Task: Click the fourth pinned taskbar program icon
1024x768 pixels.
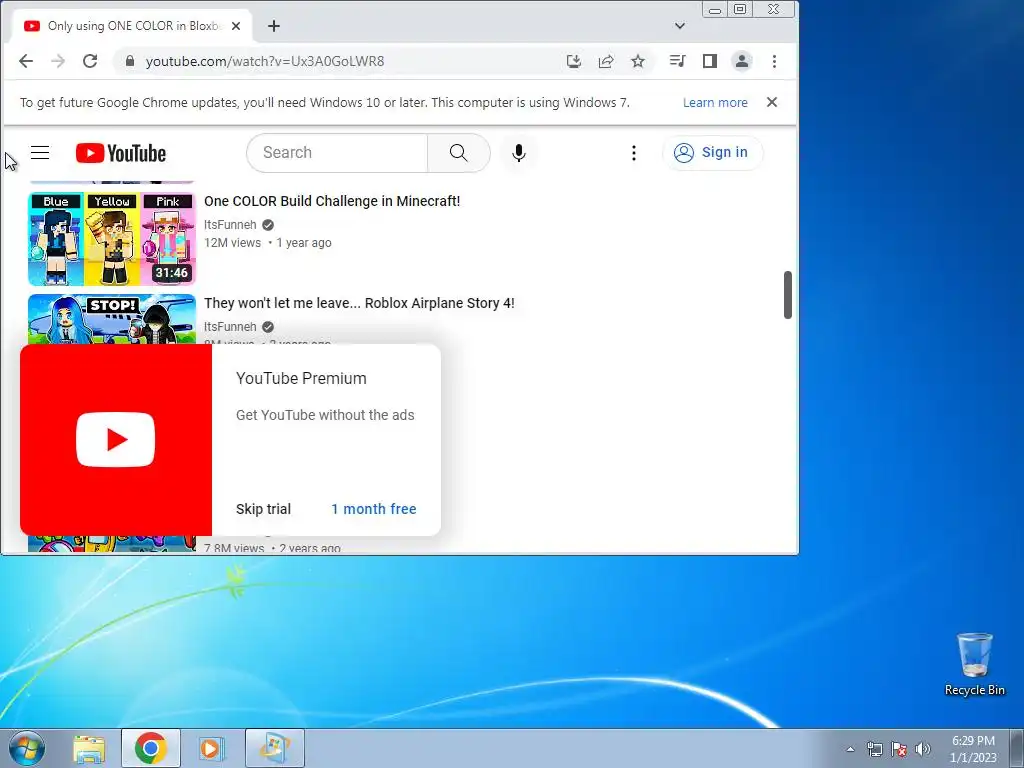Action: [x=274, y=748]
